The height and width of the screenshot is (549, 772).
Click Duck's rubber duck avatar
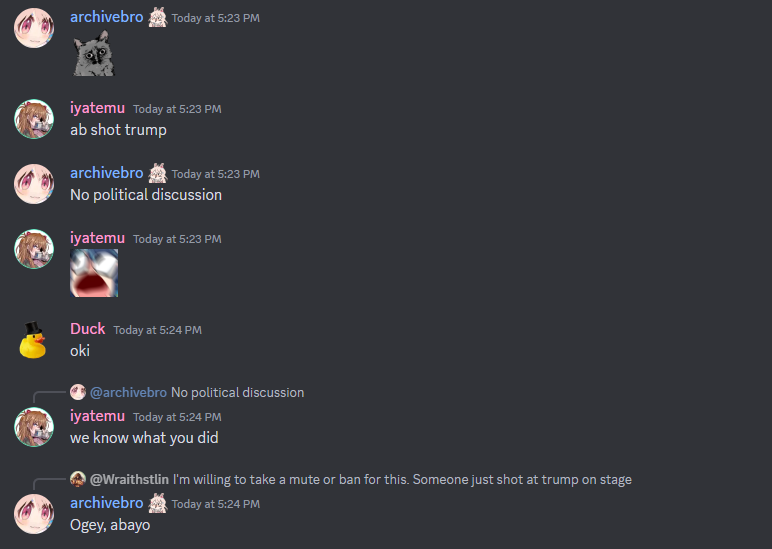tap(34, 340)
